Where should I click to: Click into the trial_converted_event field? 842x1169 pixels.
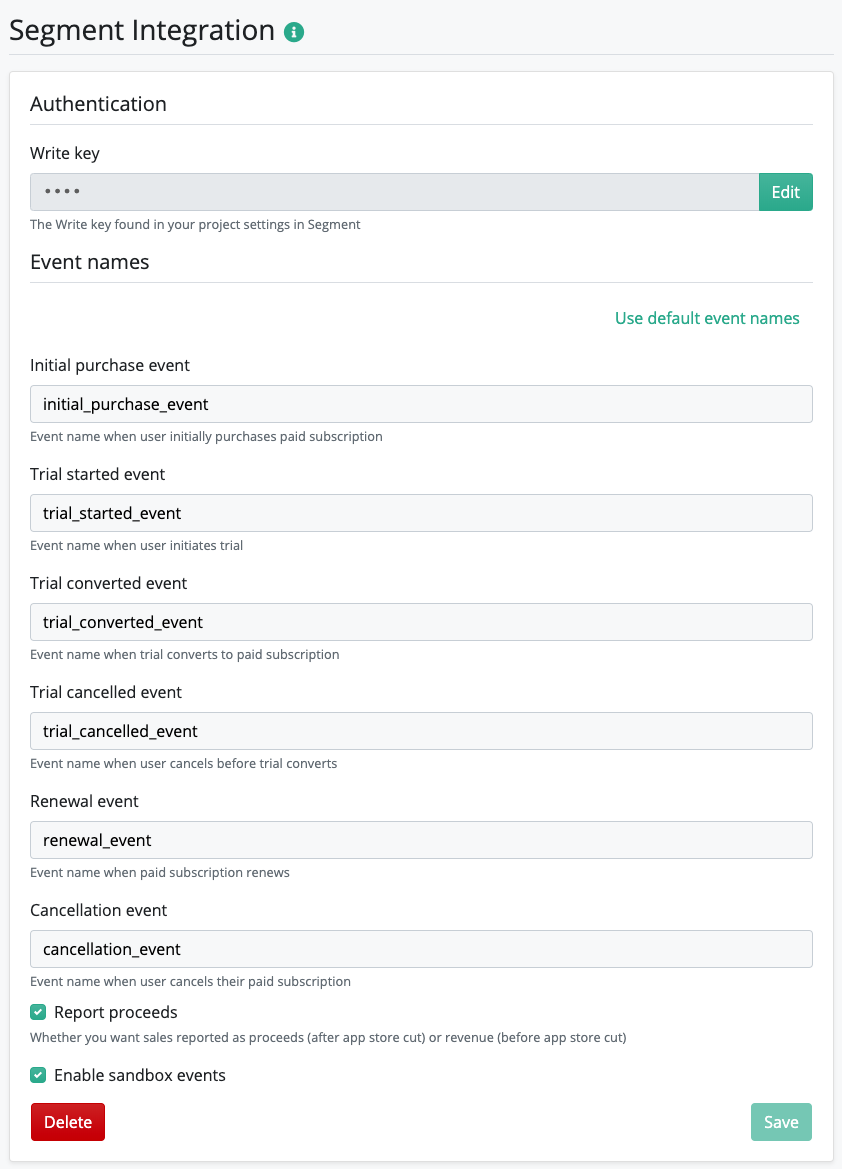point(421,622)
